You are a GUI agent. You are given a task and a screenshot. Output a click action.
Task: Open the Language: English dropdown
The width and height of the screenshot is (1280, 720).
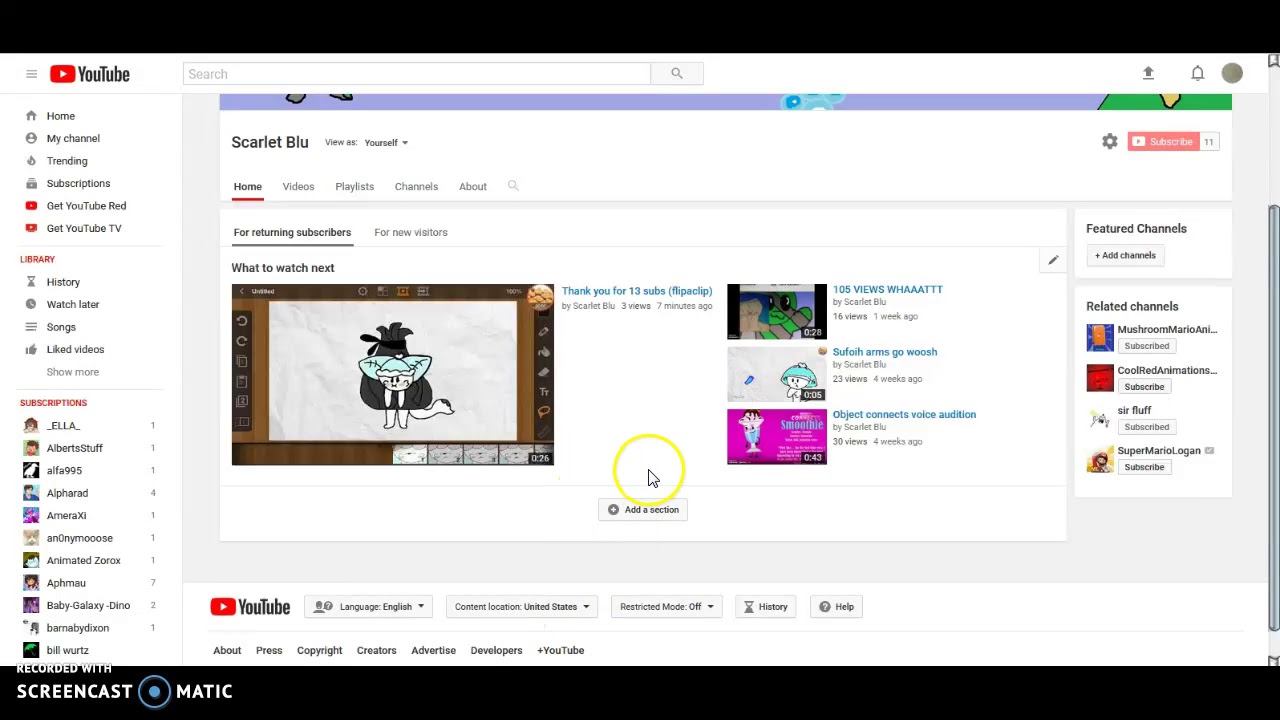pyautogui.click(x=368, y=607)
